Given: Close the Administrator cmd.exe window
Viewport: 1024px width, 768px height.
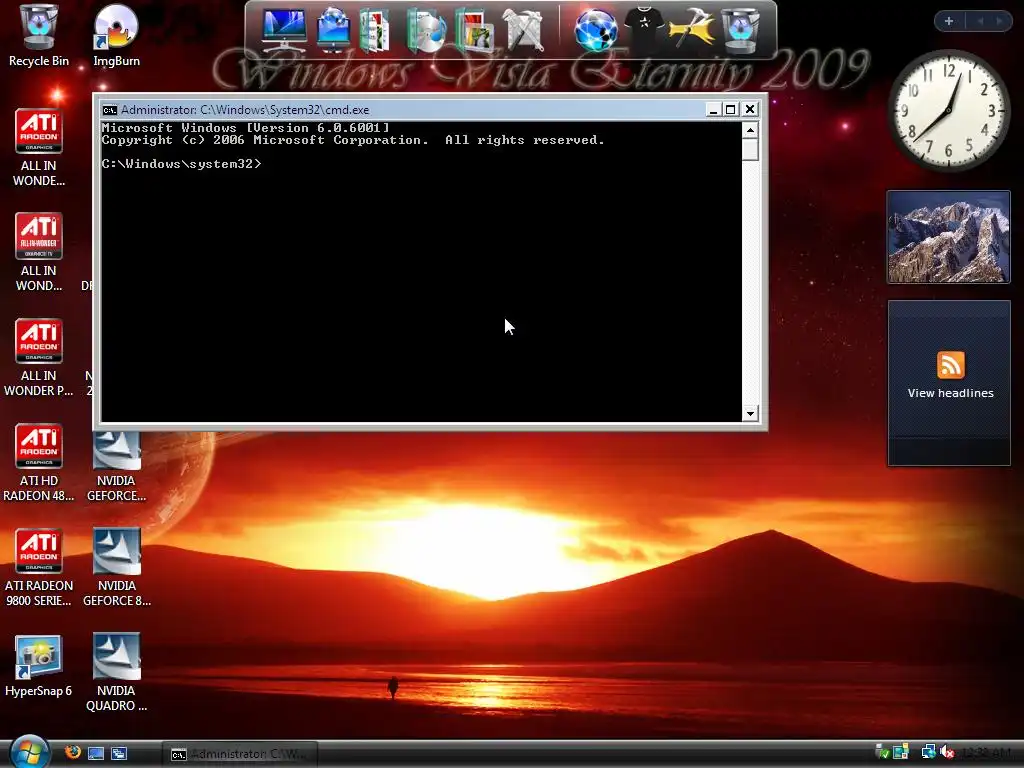Looking at the screenshot, I should pos(750,110).
